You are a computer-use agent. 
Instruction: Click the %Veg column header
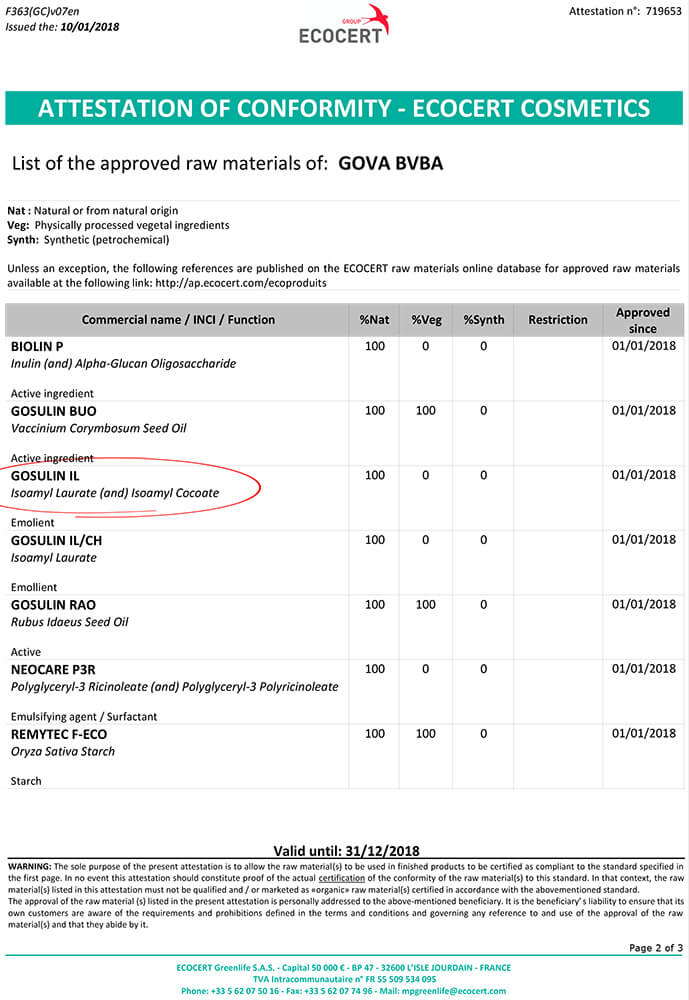tap(426, 320)
